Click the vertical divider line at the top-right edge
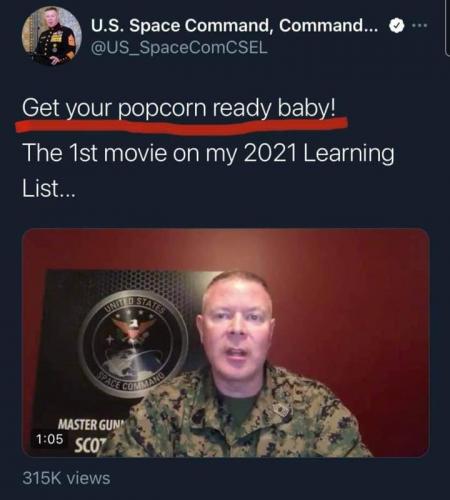This screenshot has height=500, width=450. tap(447, 28)
